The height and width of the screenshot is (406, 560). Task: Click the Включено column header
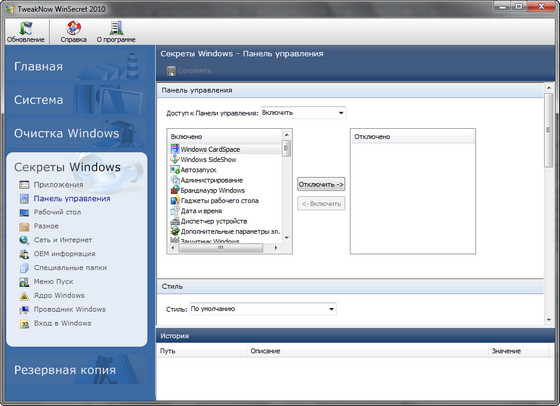tap(225, 136)
